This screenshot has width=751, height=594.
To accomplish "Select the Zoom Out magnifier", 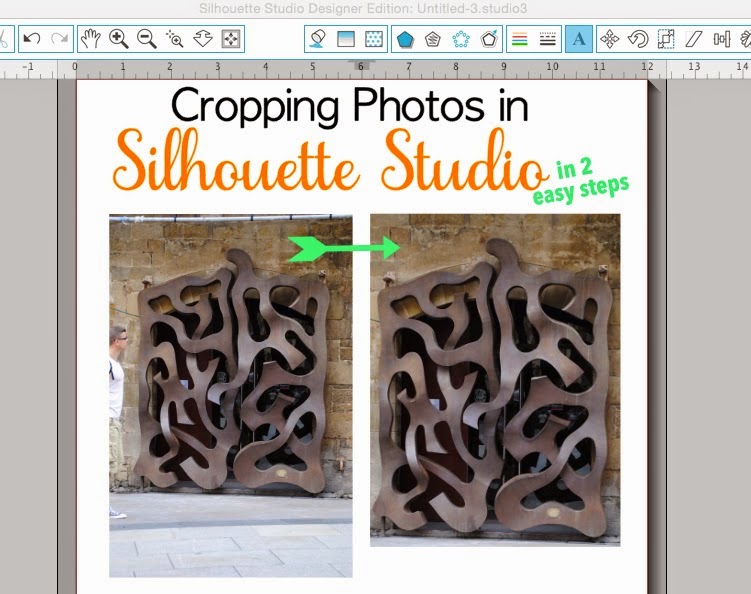I will [x=147, y=38].
